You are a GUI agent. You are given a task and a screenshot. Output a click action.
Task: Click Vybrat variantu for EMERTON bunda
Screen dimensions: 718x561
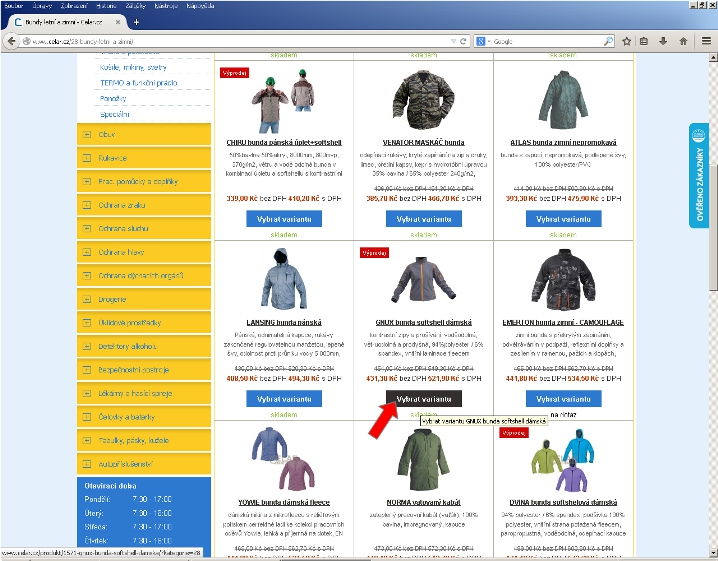click(x=563, y=399)
